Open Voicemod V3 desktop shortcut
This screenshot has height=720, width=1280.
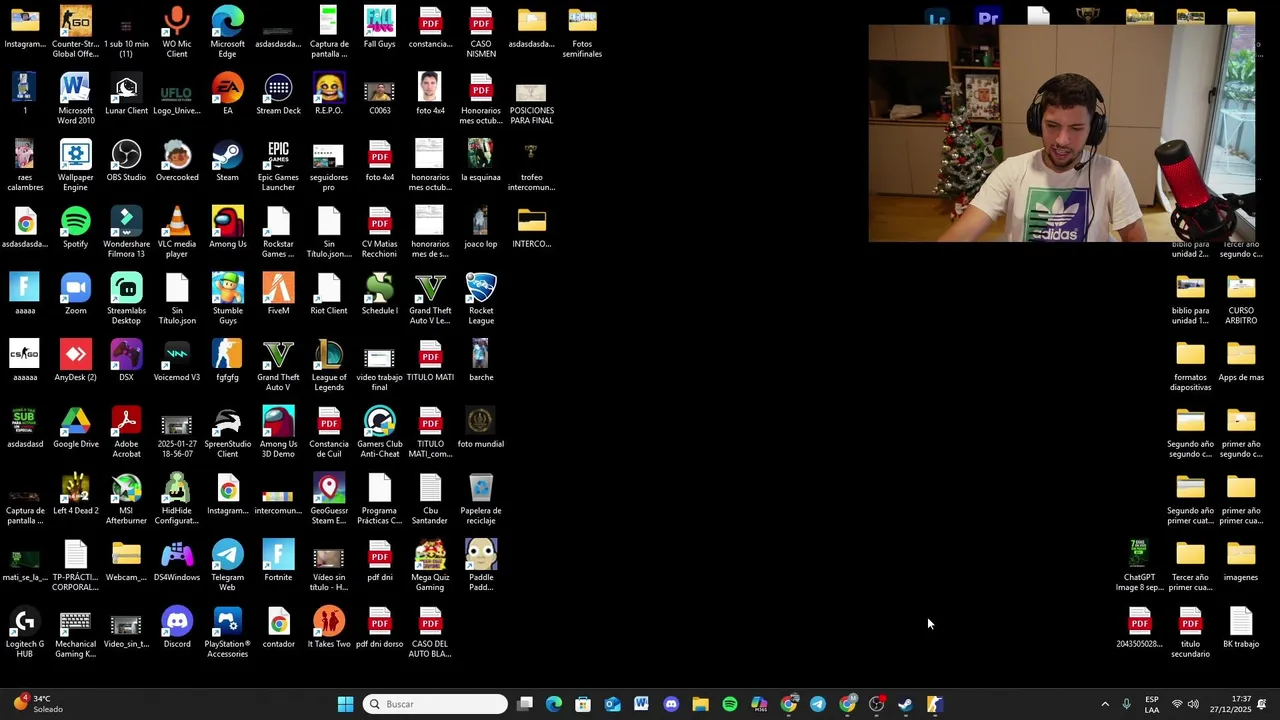[x=177, y=361]
